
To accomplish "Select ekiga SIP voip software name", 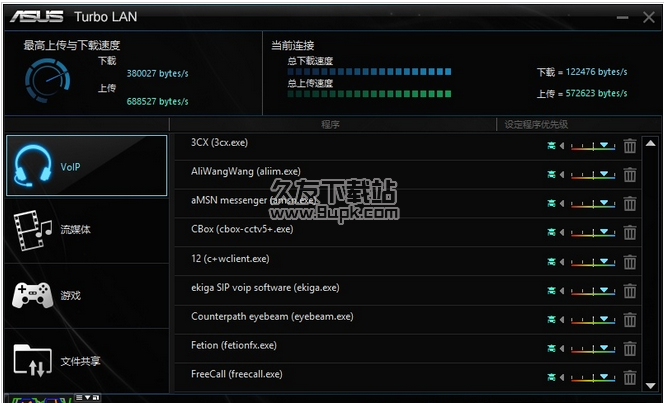I will click(x=265, y=288).
